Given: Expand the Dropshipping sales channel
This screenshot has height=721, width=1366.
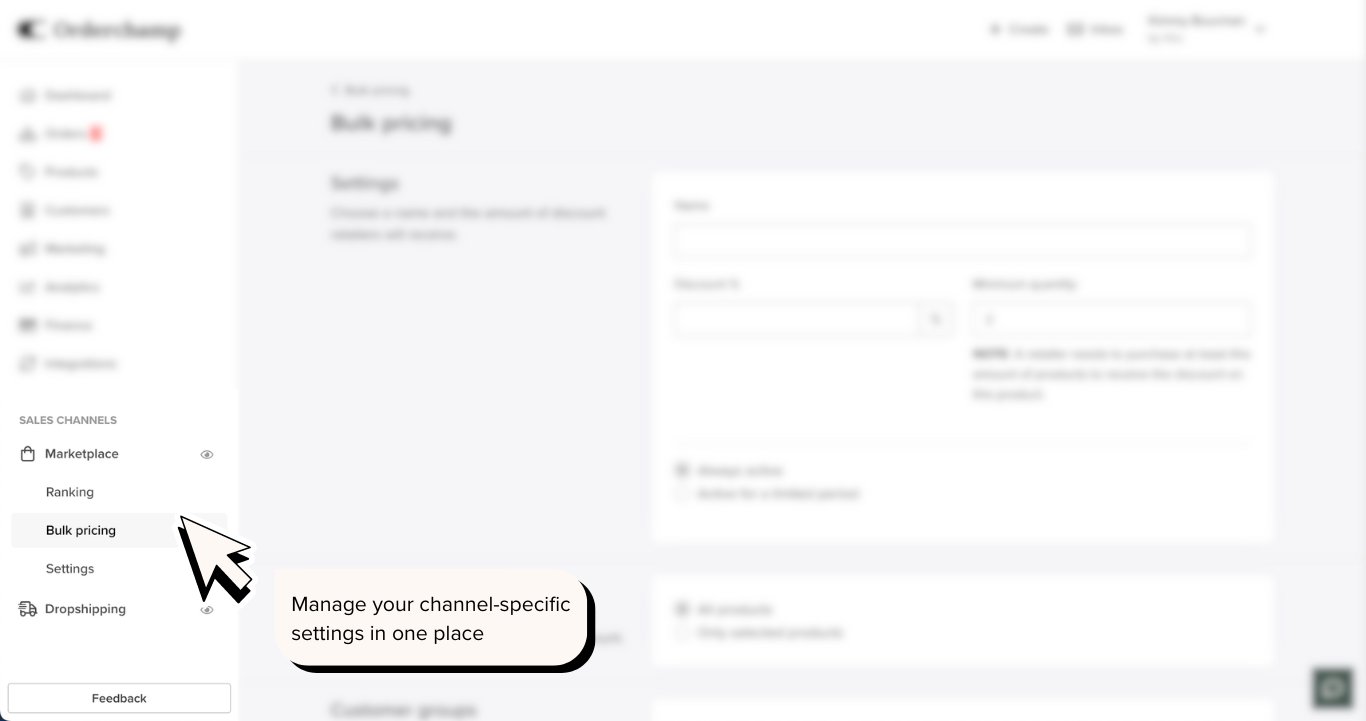Looking at the screenshot, I should tap(85, 609).
